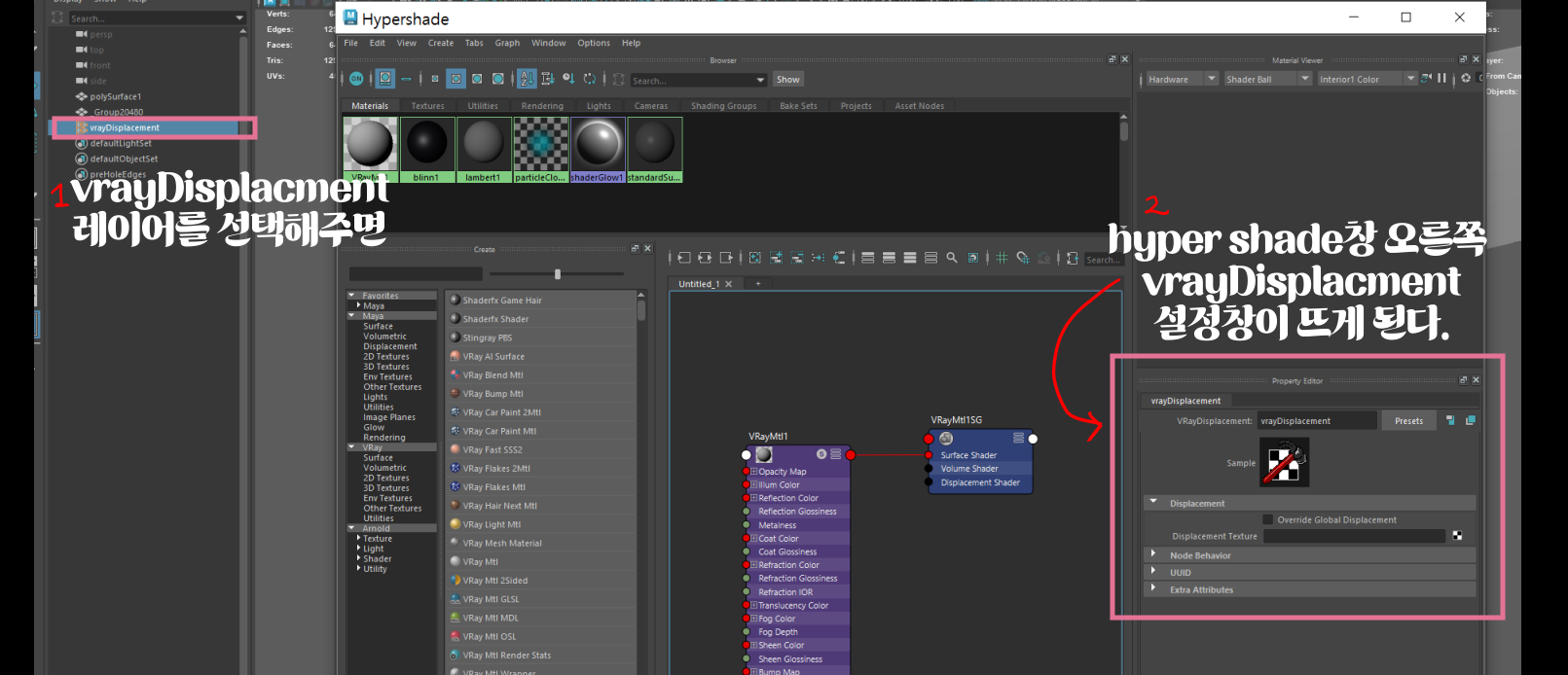Click copy tab icon beside Presets
Image resolution: width=1568 pixels, height=675 pixels.
point(1470,420)
